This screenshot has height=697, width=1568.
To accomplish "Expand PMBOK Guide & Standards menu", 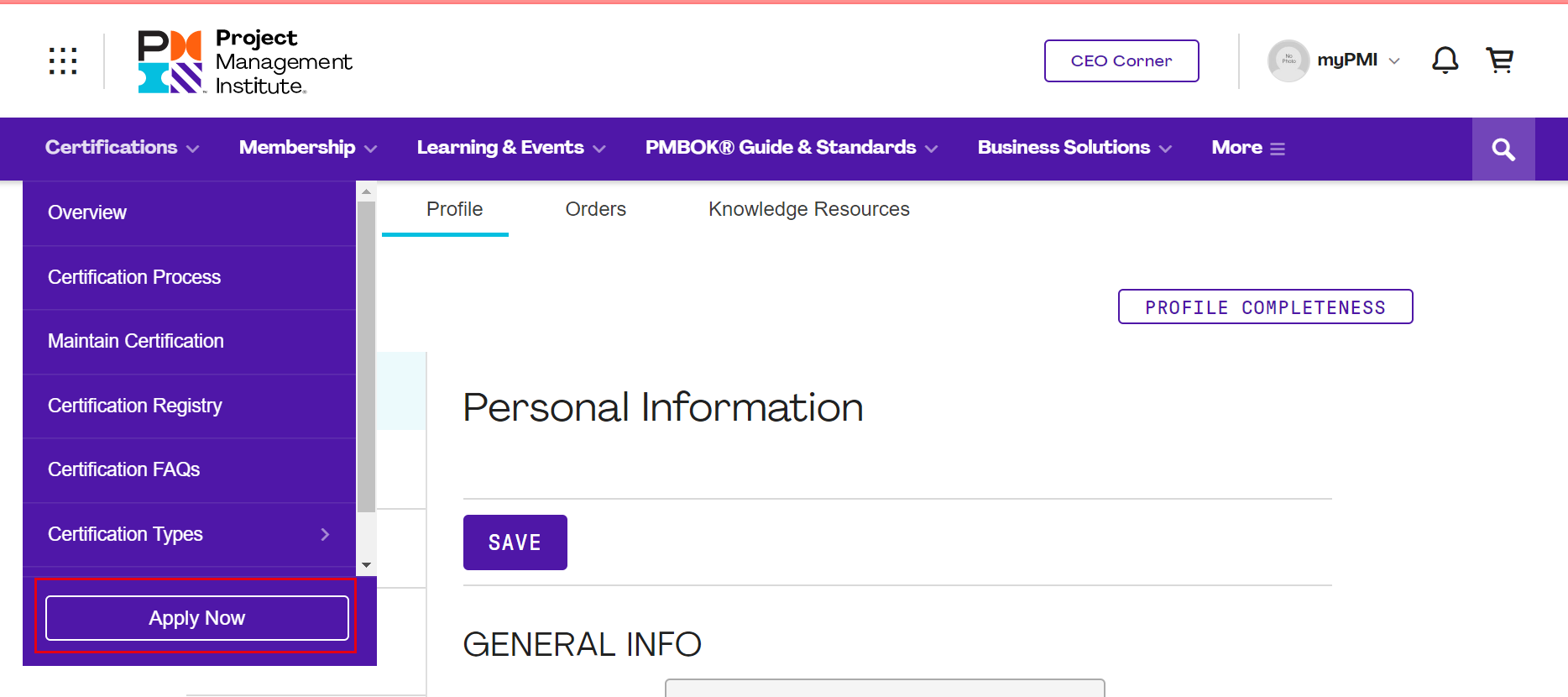I will click(x=791, y=148).
